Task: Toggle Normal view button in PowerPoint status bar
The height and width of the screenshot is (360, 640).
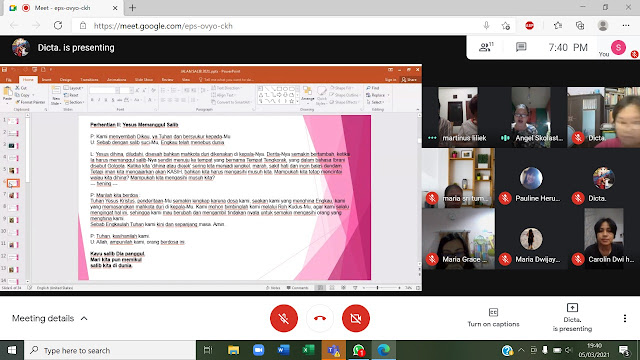Action: point(320,288)
